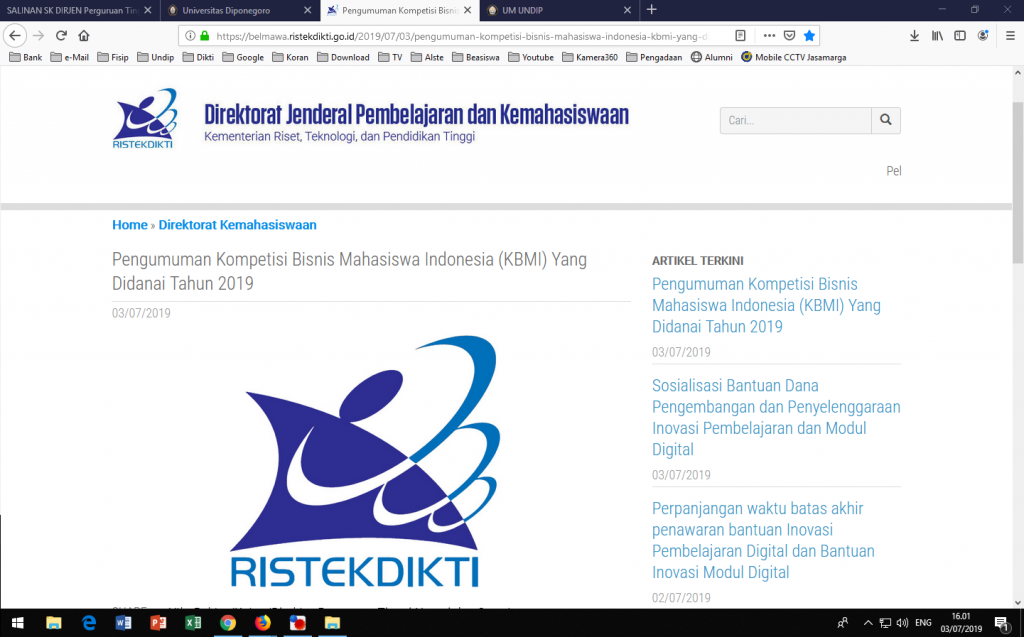Switch to the Universitas Diponegoro tab
The width and height of the screenshot is (1024, 637).
point(239,9)
